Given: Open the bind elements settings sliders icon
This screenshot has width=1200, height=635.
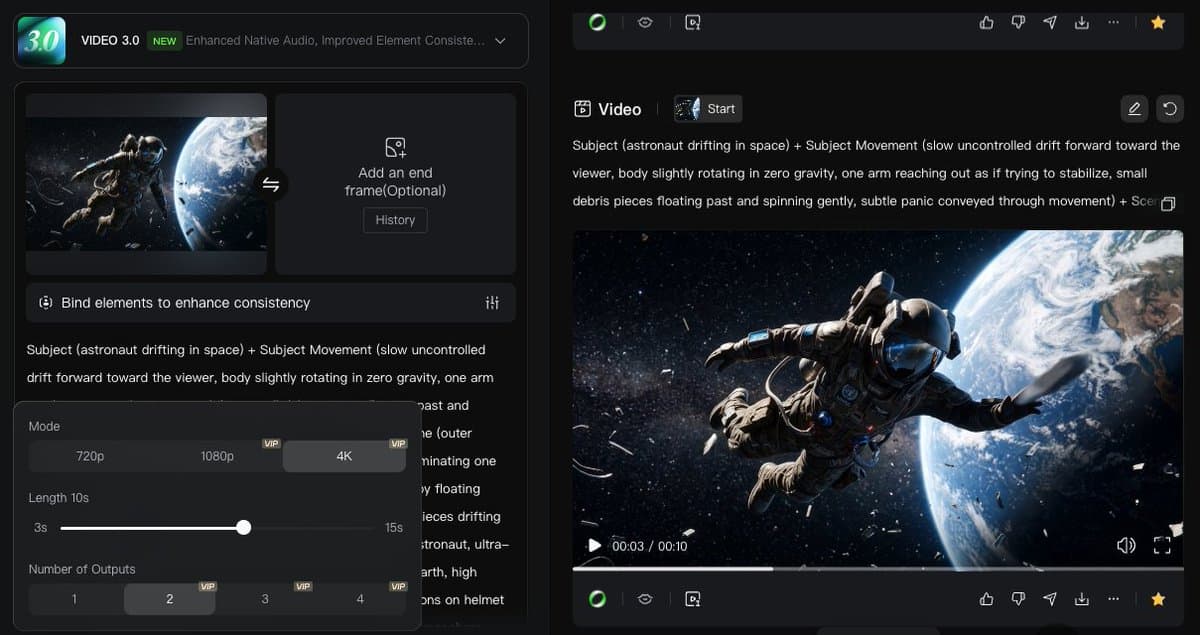Looking at the screenshot, I should (x=492, y=303).
